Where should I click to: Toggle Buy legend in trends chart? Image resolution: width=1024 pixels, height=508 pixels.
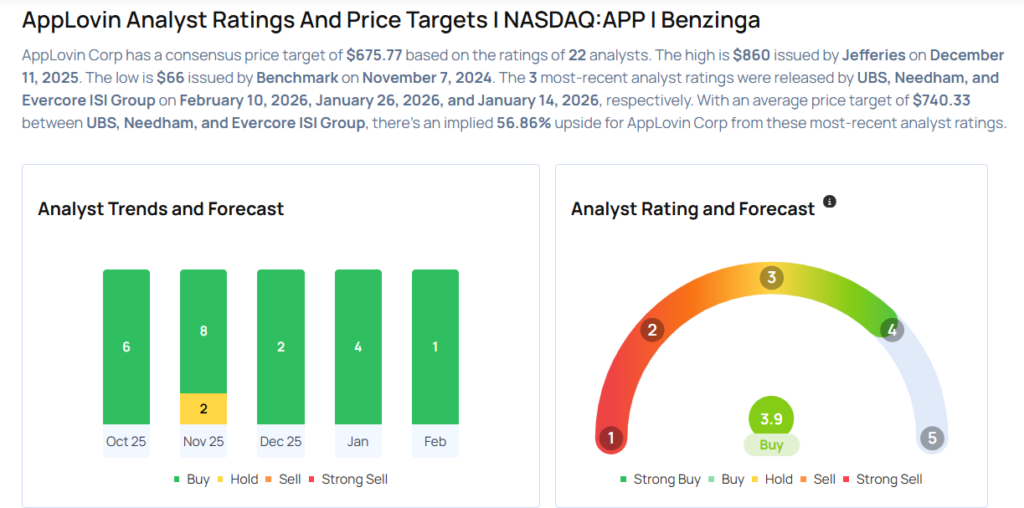tap(191, 479)
